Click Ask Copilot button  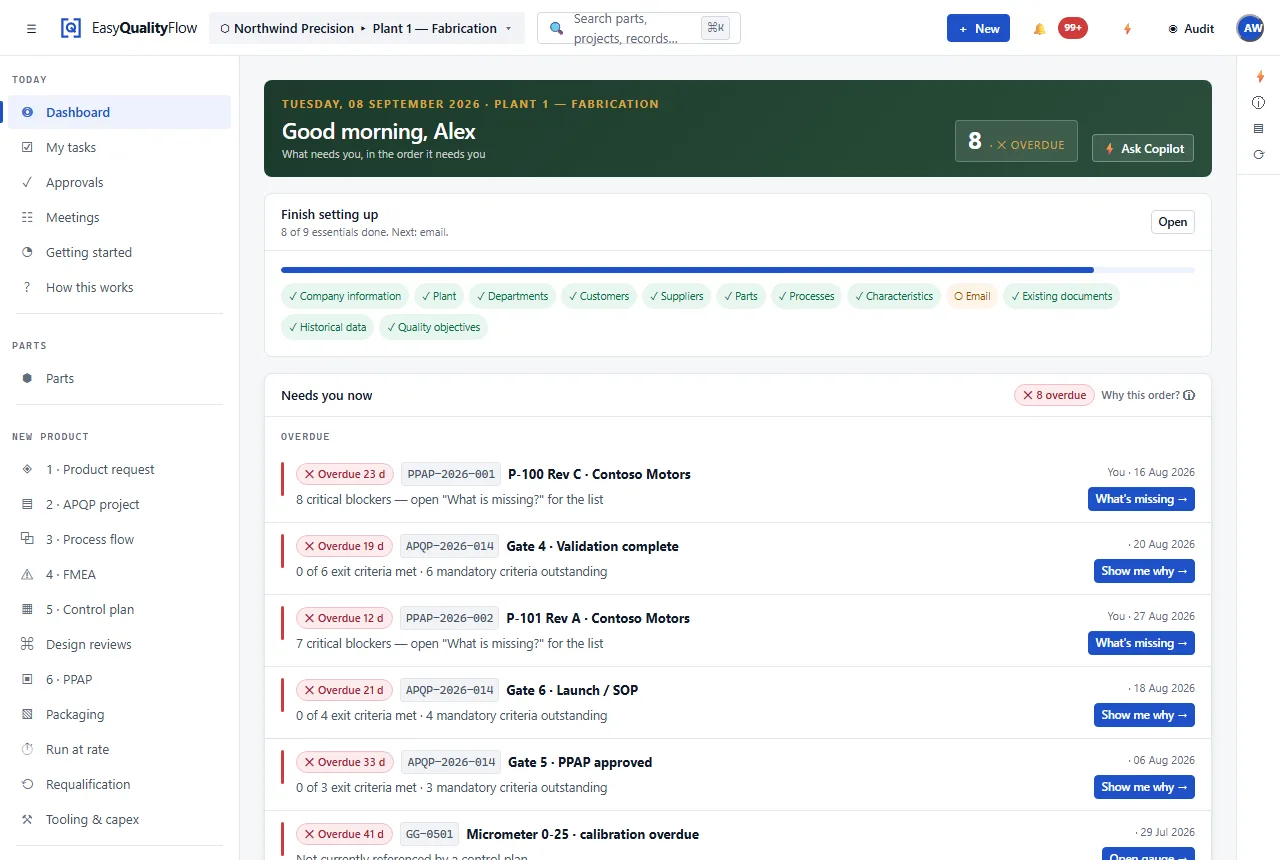[1143, 149]
